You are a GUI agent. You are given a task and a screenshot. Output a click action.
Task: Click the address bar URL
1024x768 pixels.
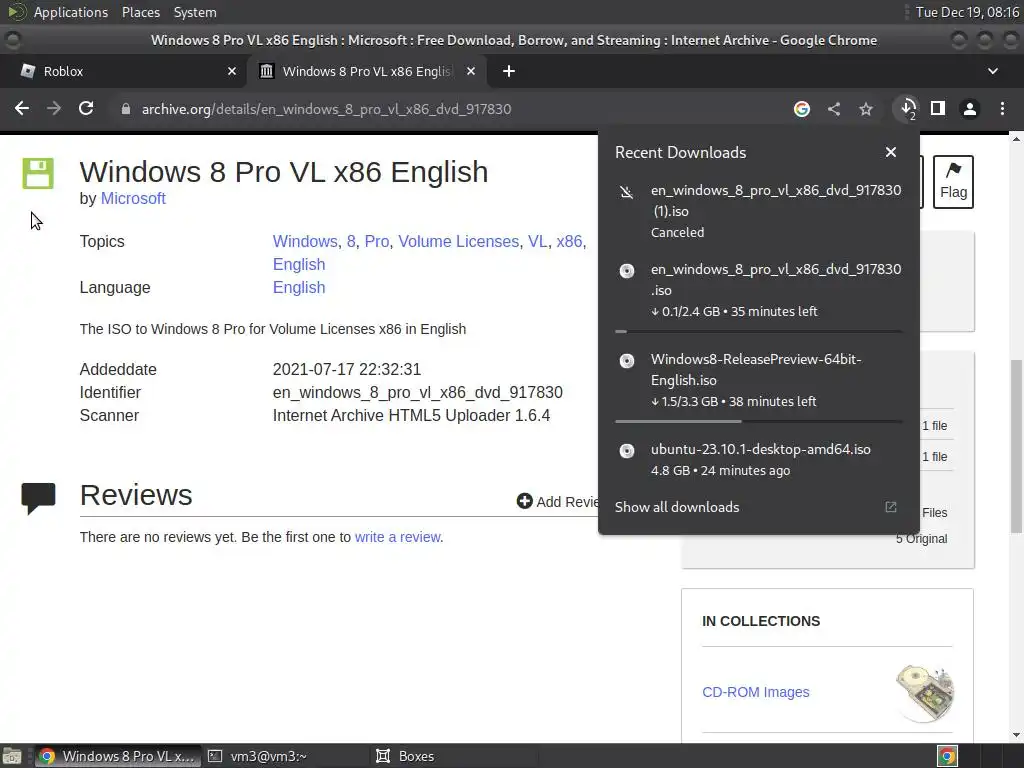point(327,109)
